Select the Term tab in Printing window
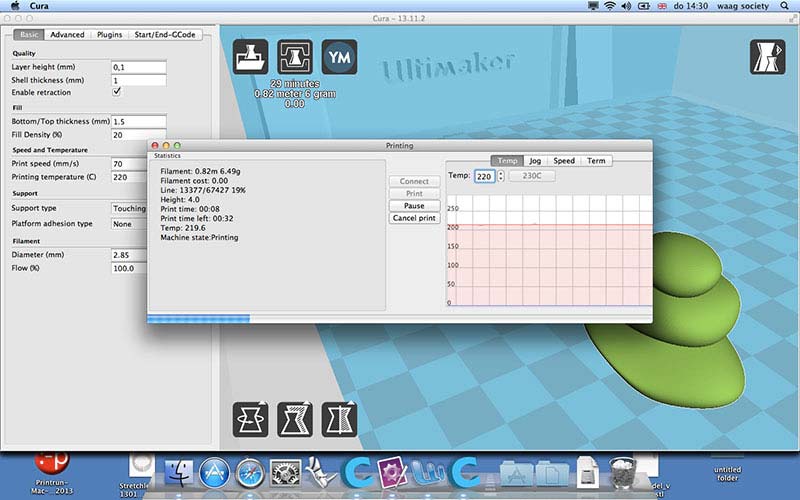800x500 pixels. click(596, 161)
